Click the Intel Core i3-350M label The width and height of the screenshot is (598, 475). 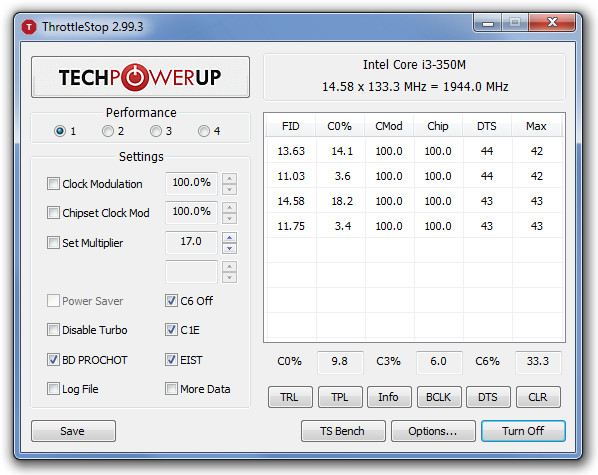(415, 65)
